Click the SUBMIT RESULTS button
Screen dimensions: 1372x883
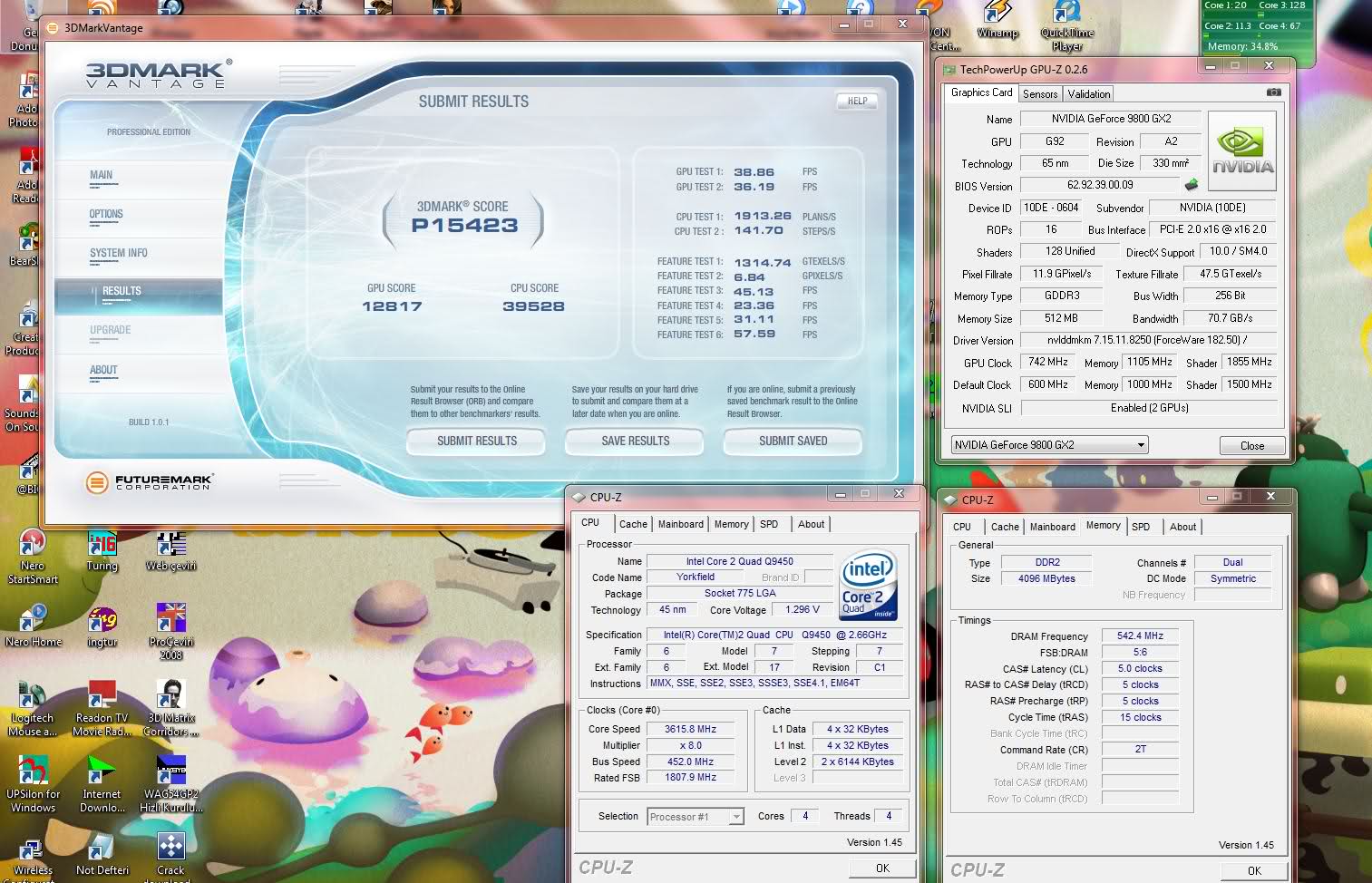coord(477,441)
